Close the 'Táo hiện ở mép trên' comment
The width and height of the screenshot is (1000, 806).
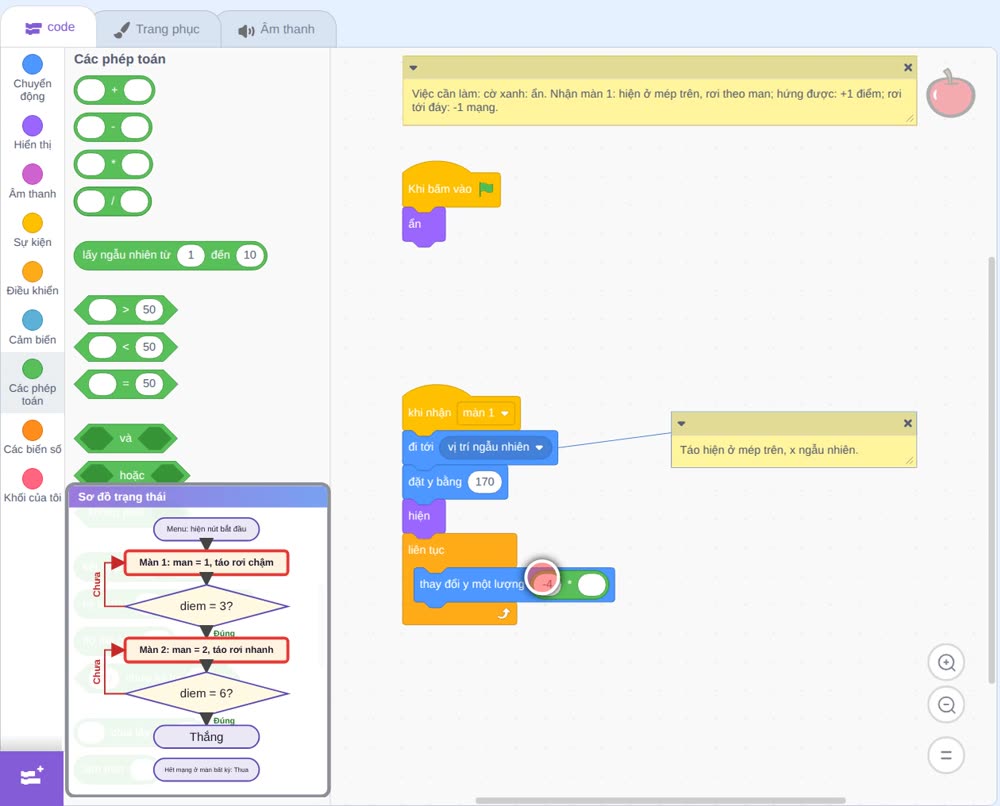click(x=908, y=423)
